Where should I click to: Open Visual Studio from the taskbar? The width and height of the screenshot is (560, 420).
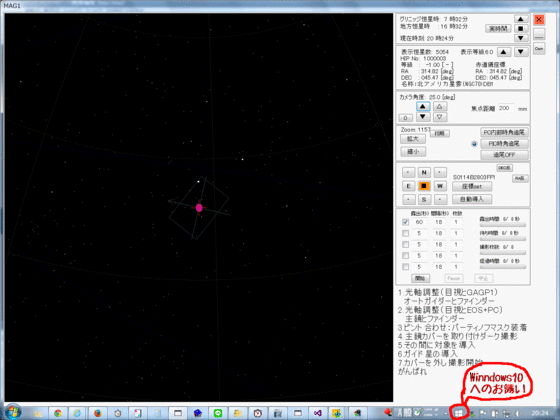[318, 413]
